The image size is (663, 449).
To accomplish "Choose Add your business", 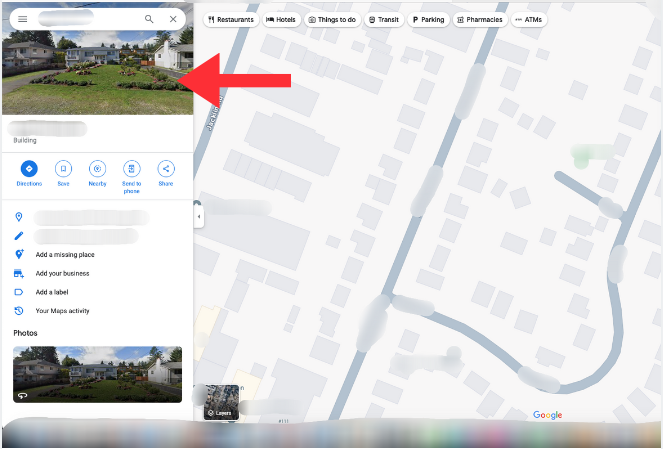I will 63,274.
